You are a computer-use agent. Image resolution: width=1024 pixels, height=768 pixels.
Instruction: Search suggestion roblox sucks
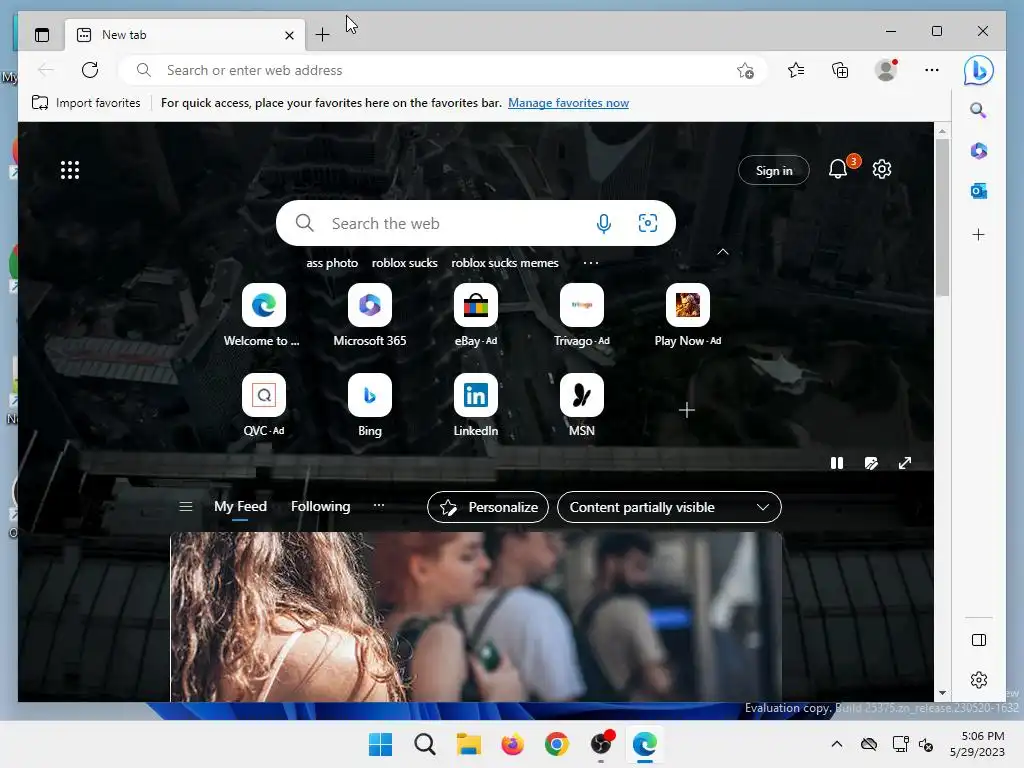[404, 263]
